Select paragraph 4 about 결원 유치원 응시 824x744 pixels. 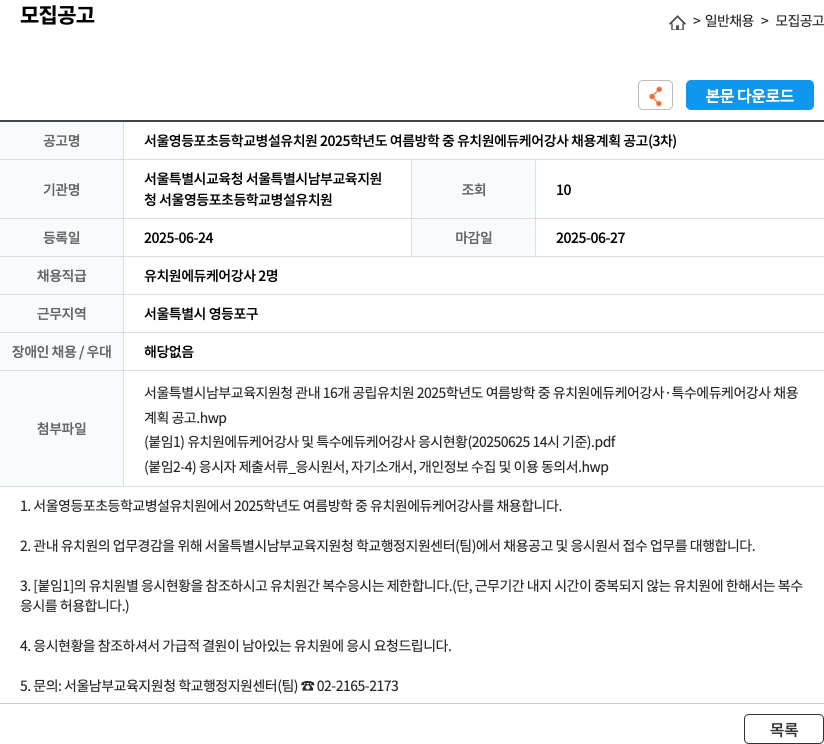coord(235,646)
